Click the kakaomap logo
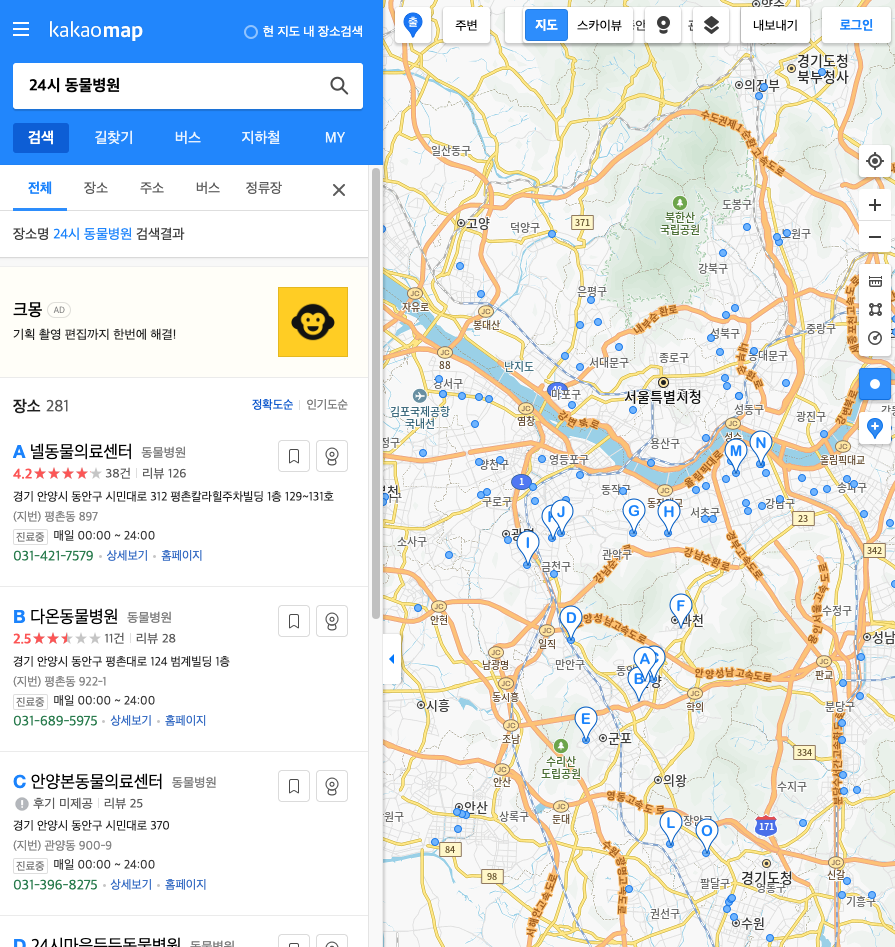The width and height of the screenshot is (895, 947). 95,30
